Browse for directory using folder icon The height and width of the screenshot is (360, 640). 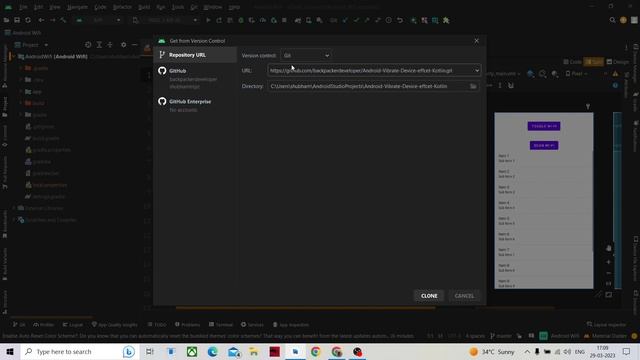473,86
